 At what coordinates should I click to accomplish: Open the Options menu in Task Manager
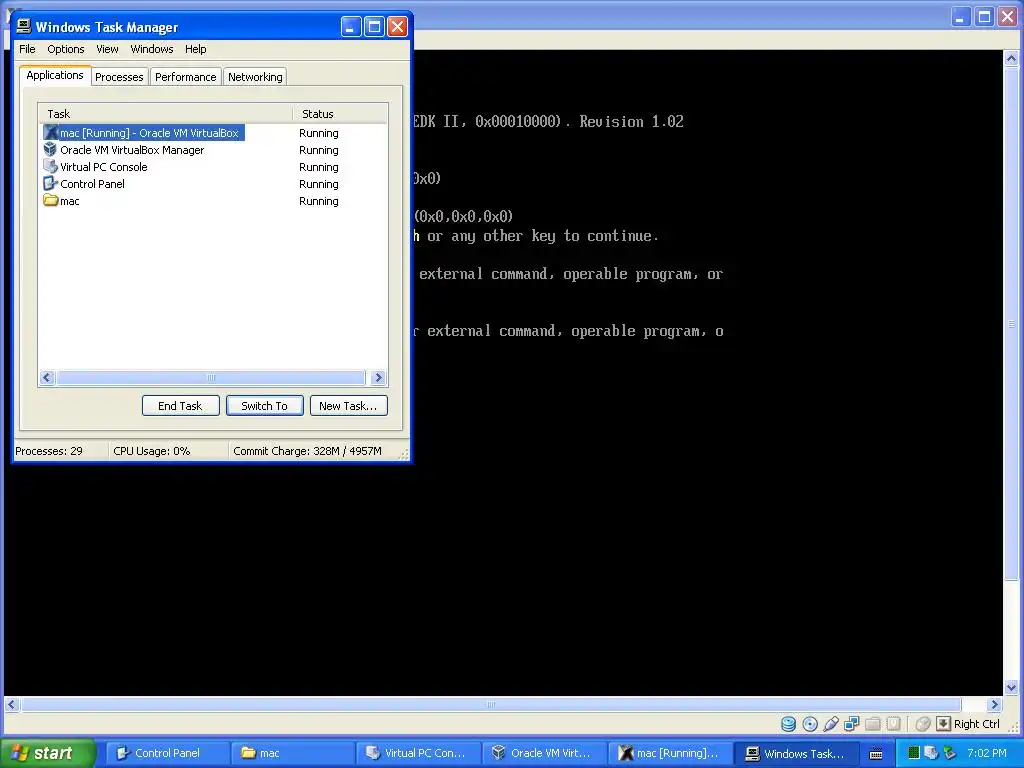click(65, 49)
